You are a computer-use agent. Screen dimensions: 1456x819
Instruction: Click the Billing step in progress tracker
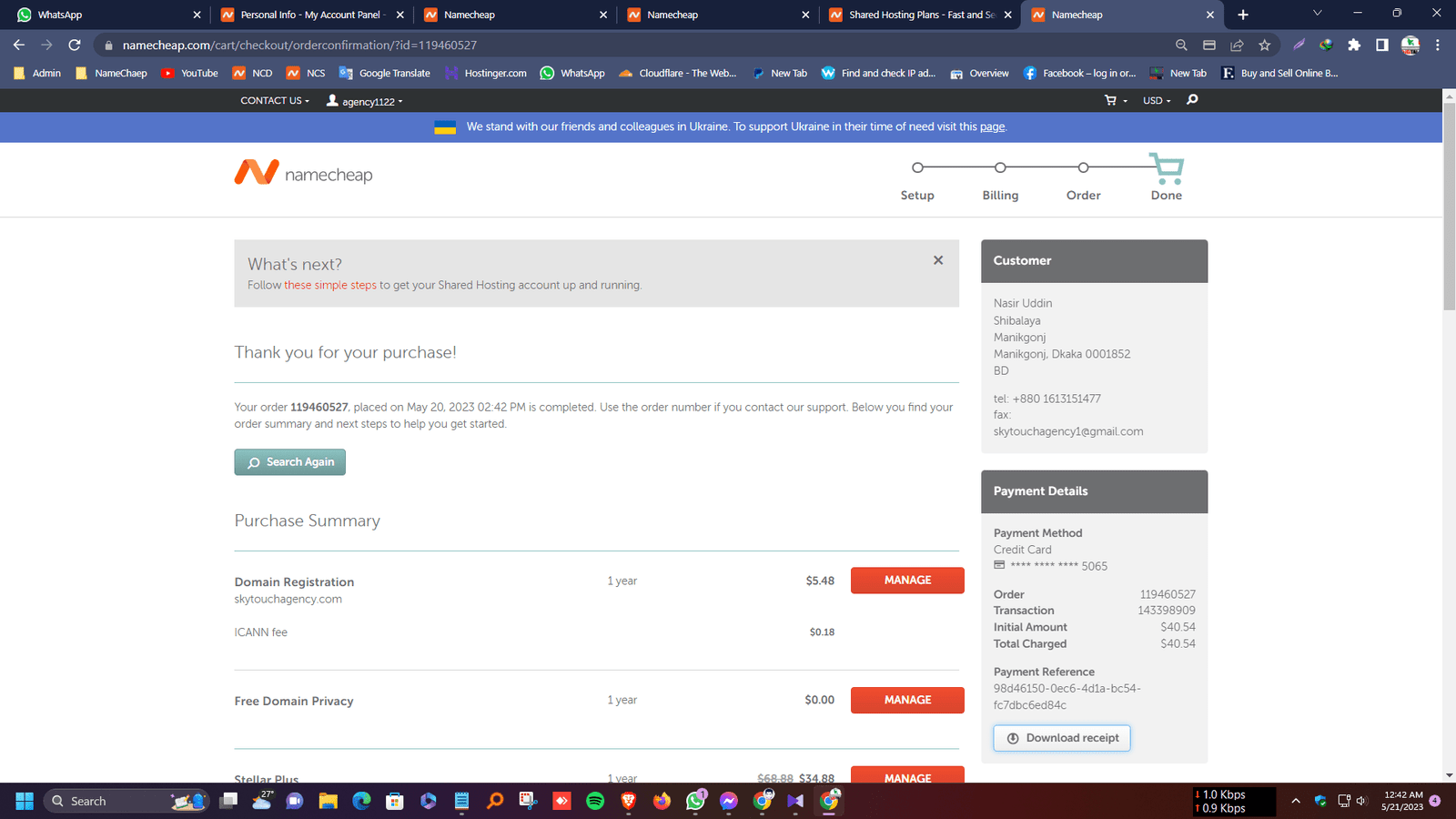click(1000, 181)
